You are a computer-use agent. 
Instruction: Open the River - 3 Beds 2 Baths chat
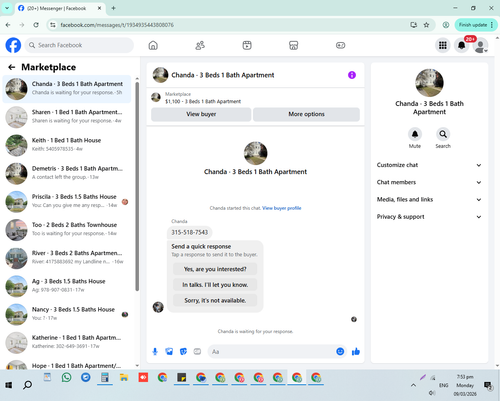coord(67,258)
